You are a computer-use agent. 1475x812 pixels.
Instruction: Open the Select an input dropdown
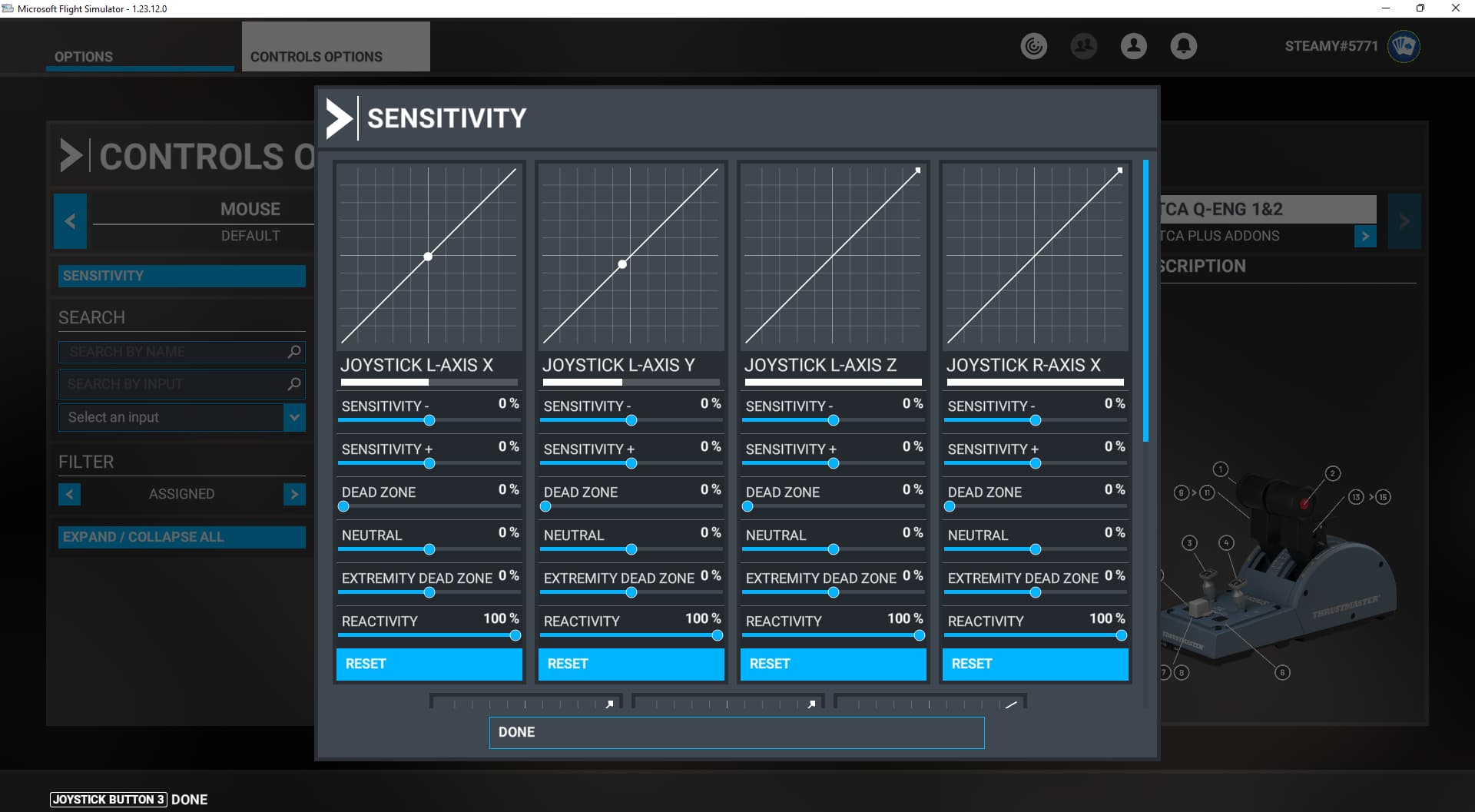(x=182, y=417)
